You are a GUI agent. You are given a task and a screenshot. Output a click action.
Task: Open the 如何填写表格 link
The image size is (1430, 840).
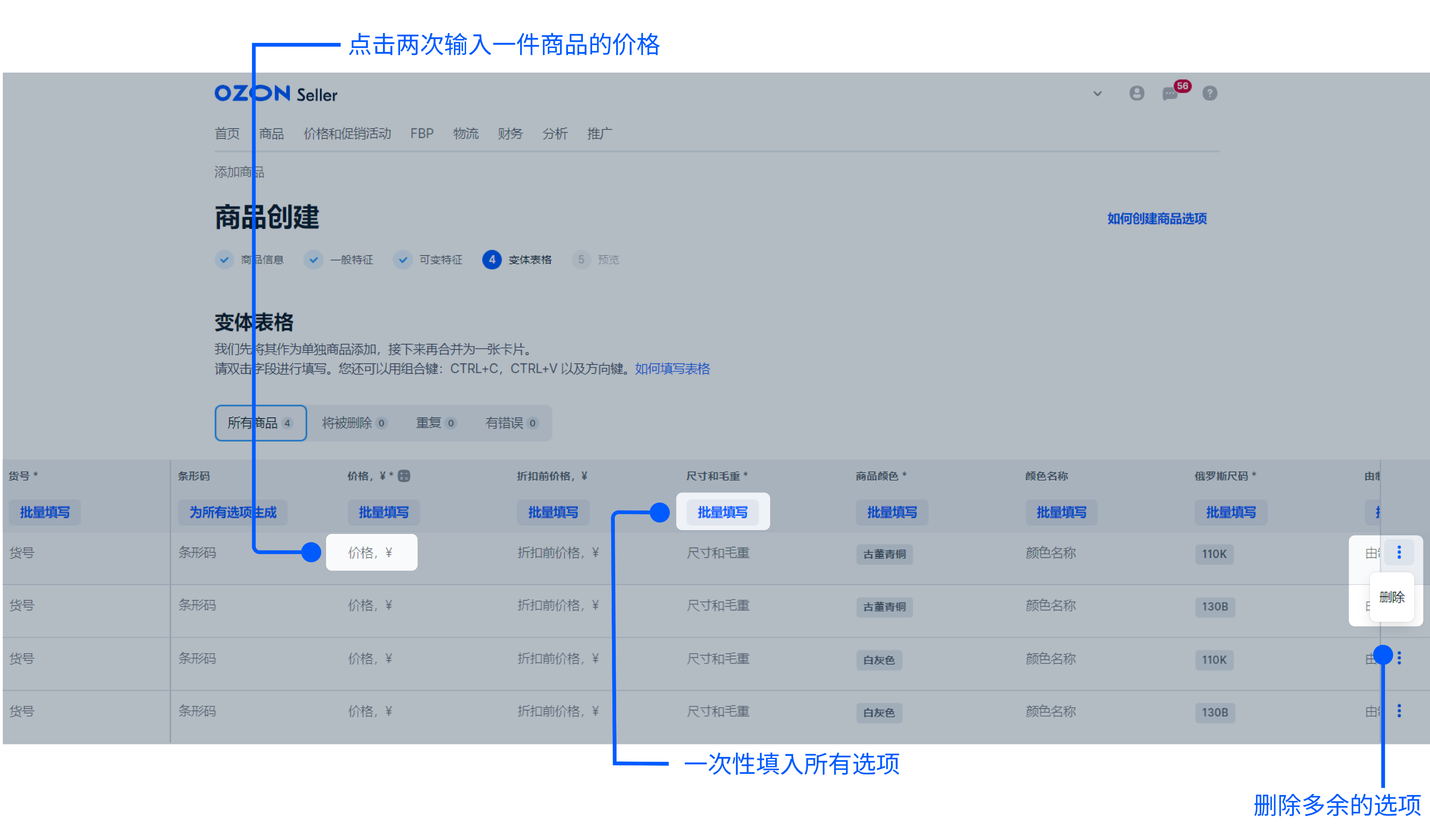(672, 369)
